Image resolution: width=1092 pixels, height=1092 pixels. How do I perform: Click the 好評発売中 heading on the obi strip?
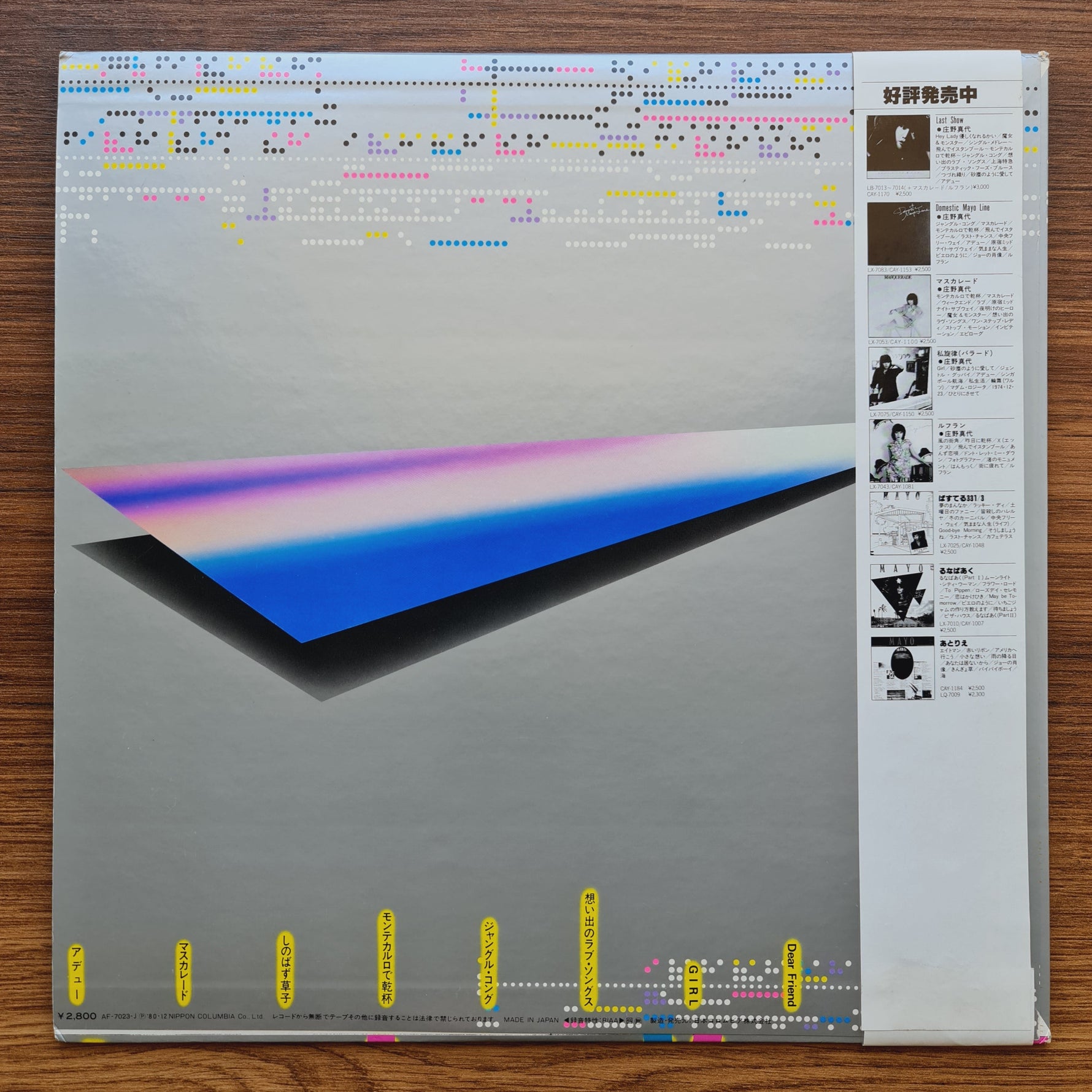(929, 95)
